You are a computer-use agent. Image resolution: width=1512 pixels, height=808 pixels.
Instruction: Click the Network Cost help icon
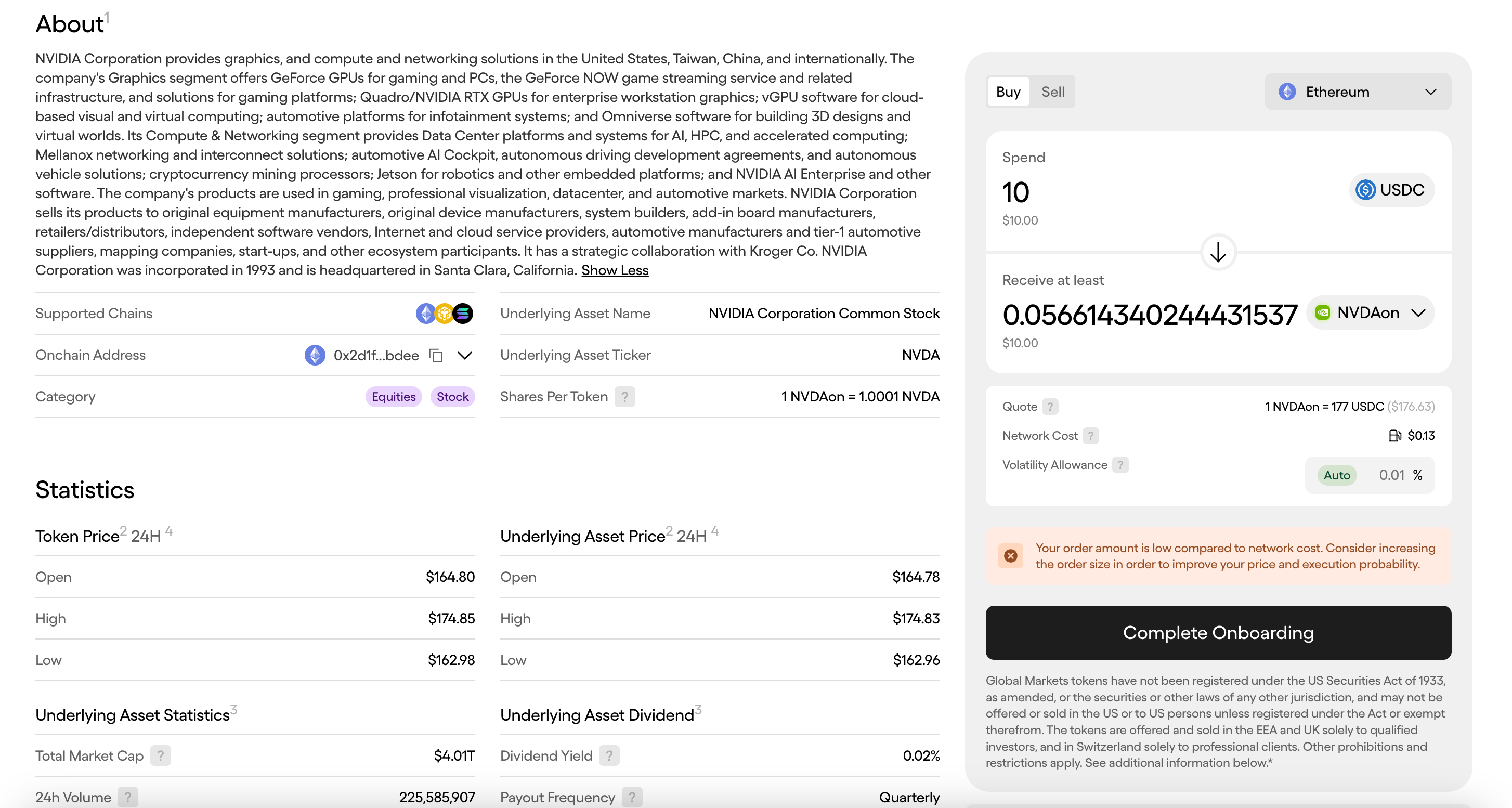click(x=1090, y=436)
